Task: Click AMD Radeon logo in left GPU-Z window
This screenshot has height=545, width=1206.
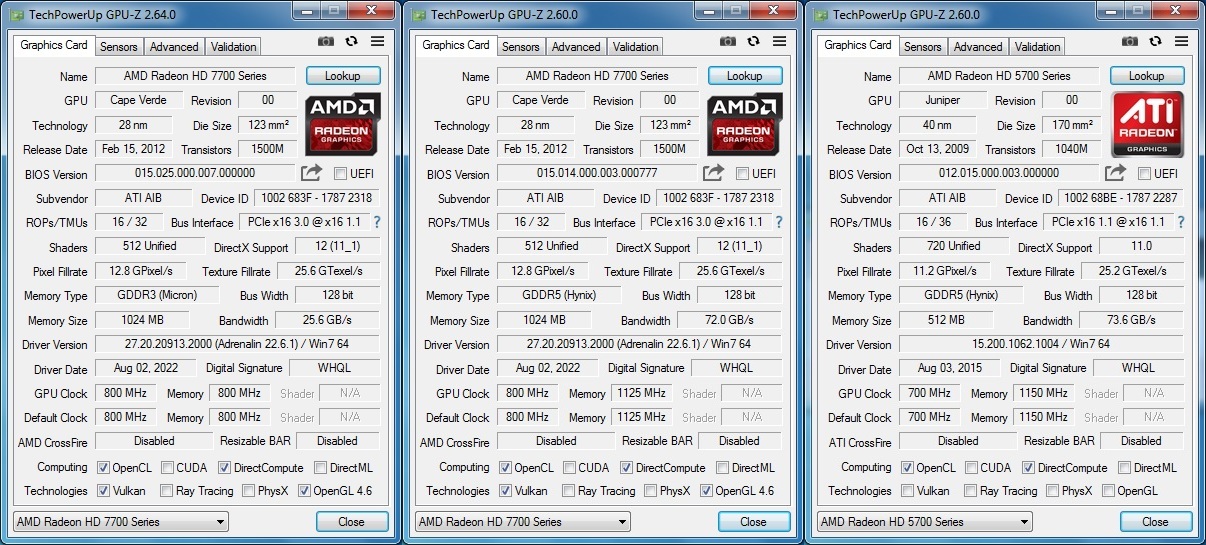Action: point(342,124)
